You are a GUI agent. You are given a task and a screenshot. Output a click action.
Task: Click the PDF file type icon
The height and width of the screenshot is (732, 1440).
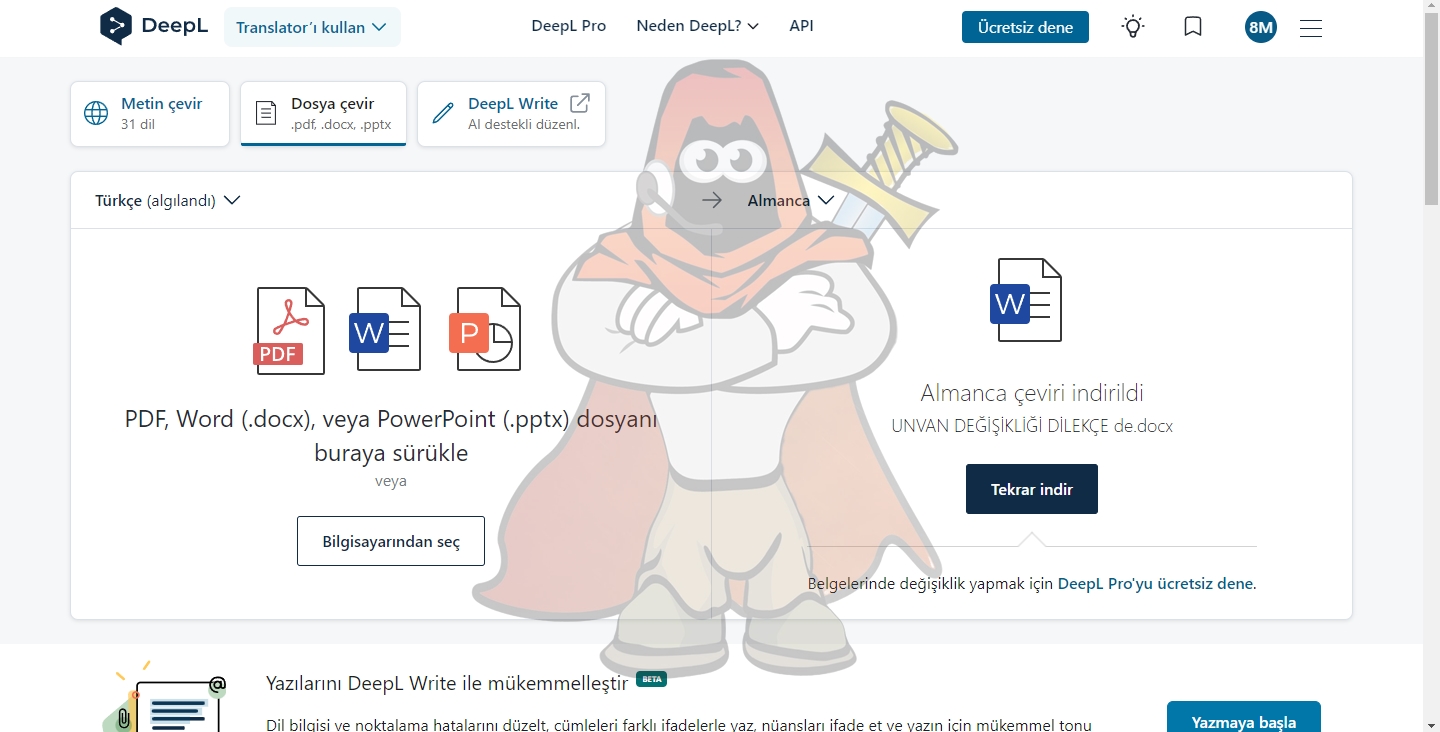[x=289, y=331]
